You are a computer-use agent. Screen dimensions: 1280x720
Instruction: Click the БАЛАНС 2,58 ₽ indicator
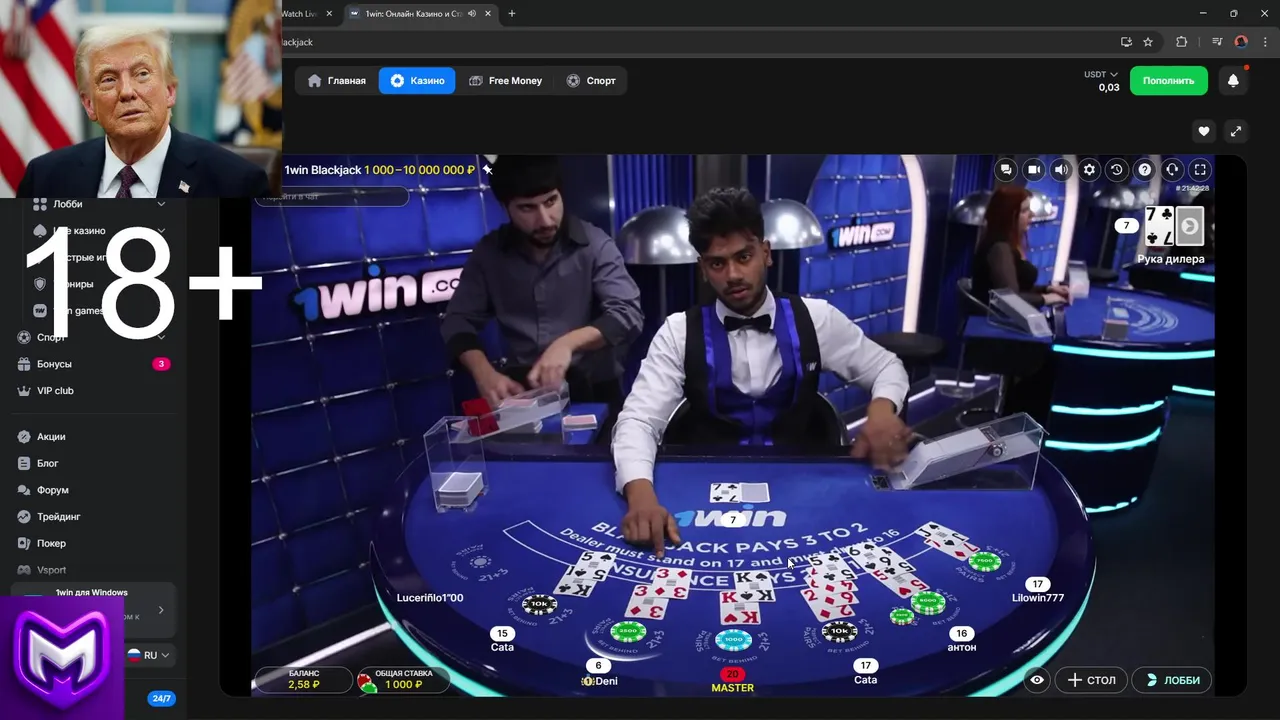pos(304,680)
